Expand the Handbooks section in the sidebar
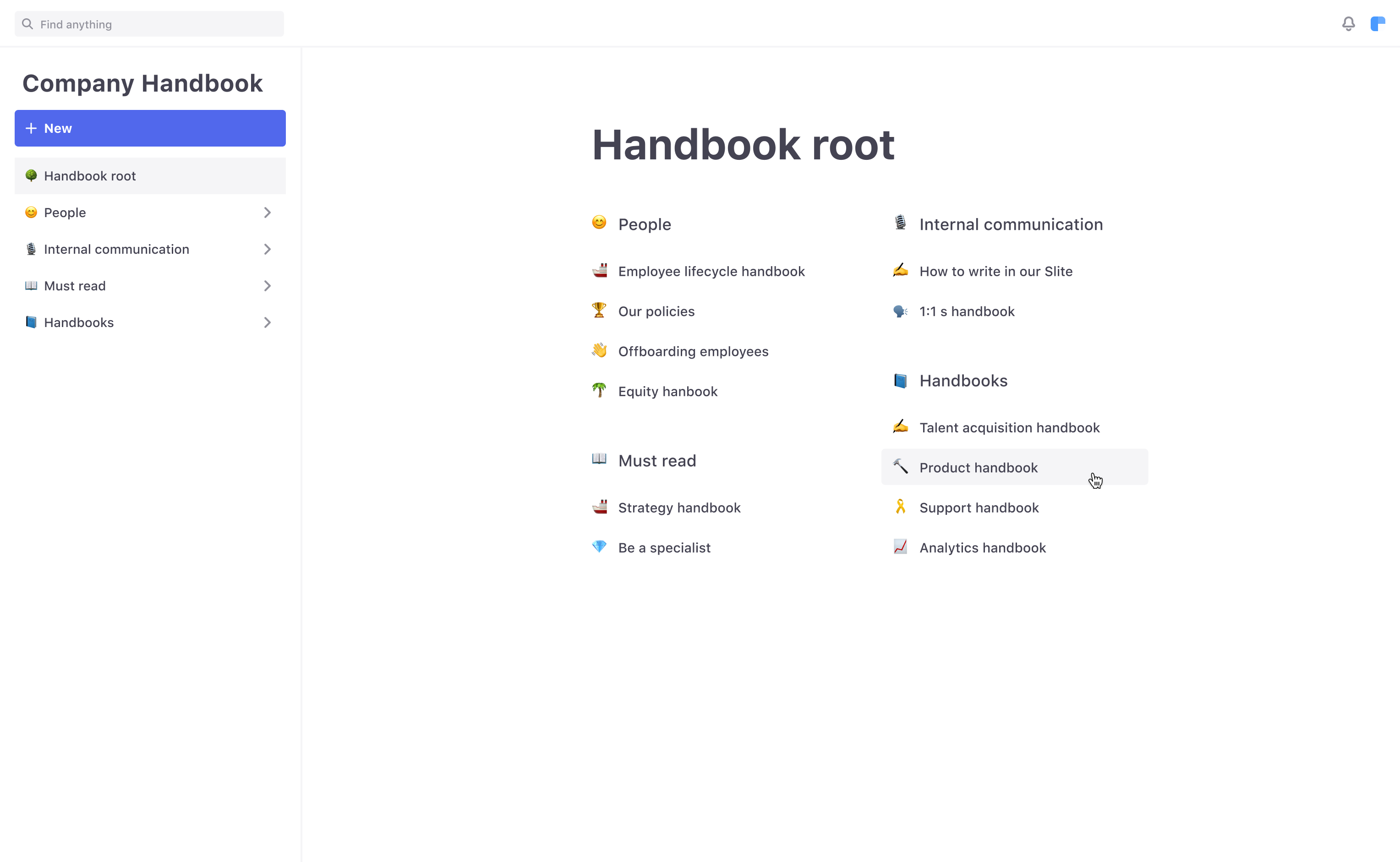This screenshot has height=862, width=1400. coord(267,322)
